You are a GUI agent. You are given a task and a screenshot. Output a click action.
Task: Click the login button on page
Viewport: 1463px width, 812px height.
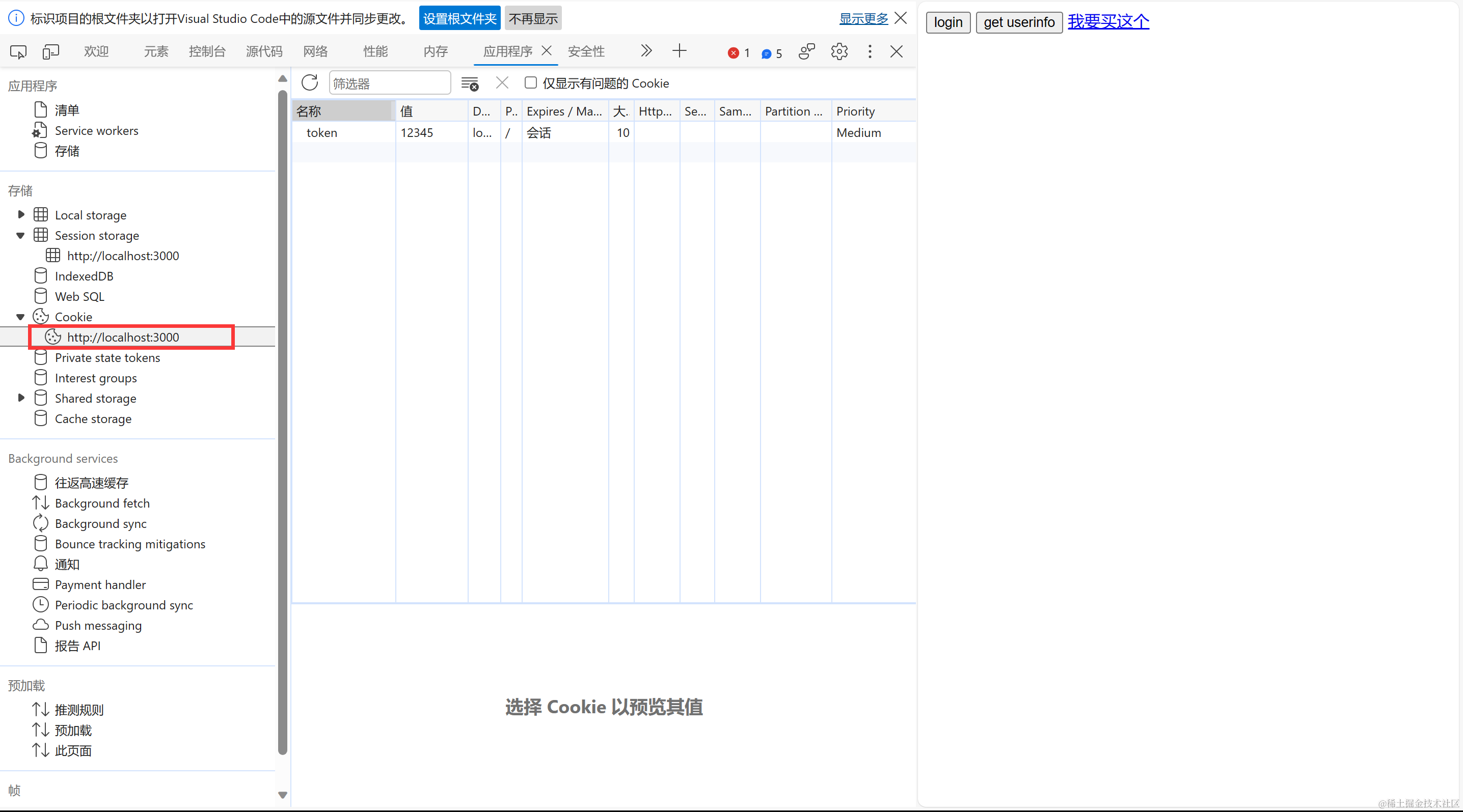pos(948,22)
